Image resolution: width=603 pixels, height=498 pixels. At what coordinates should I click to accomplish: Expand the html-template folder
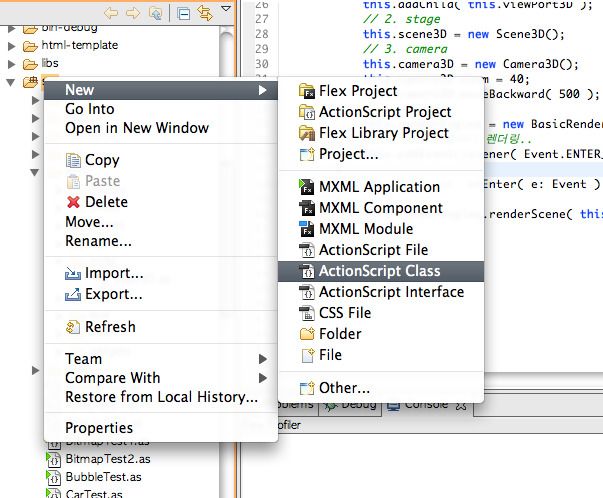12,46
